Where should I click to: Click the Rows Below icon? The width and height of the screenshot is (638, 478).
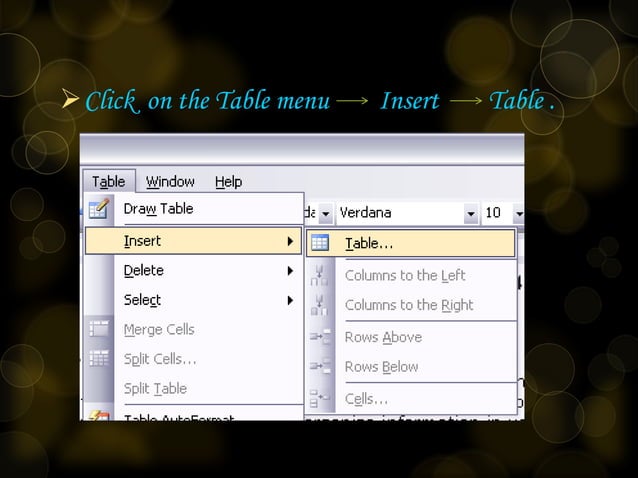pyautogui.click(x=320, y=366)
